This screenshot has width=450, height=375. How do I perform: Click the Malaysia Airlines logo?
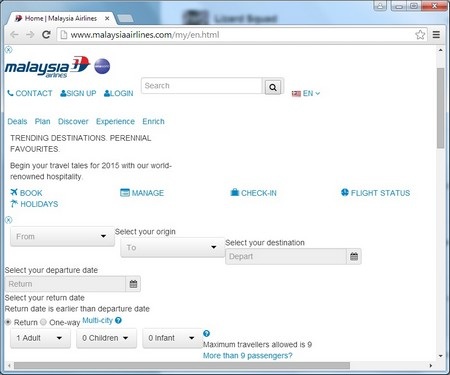click(x=47, y=67)
